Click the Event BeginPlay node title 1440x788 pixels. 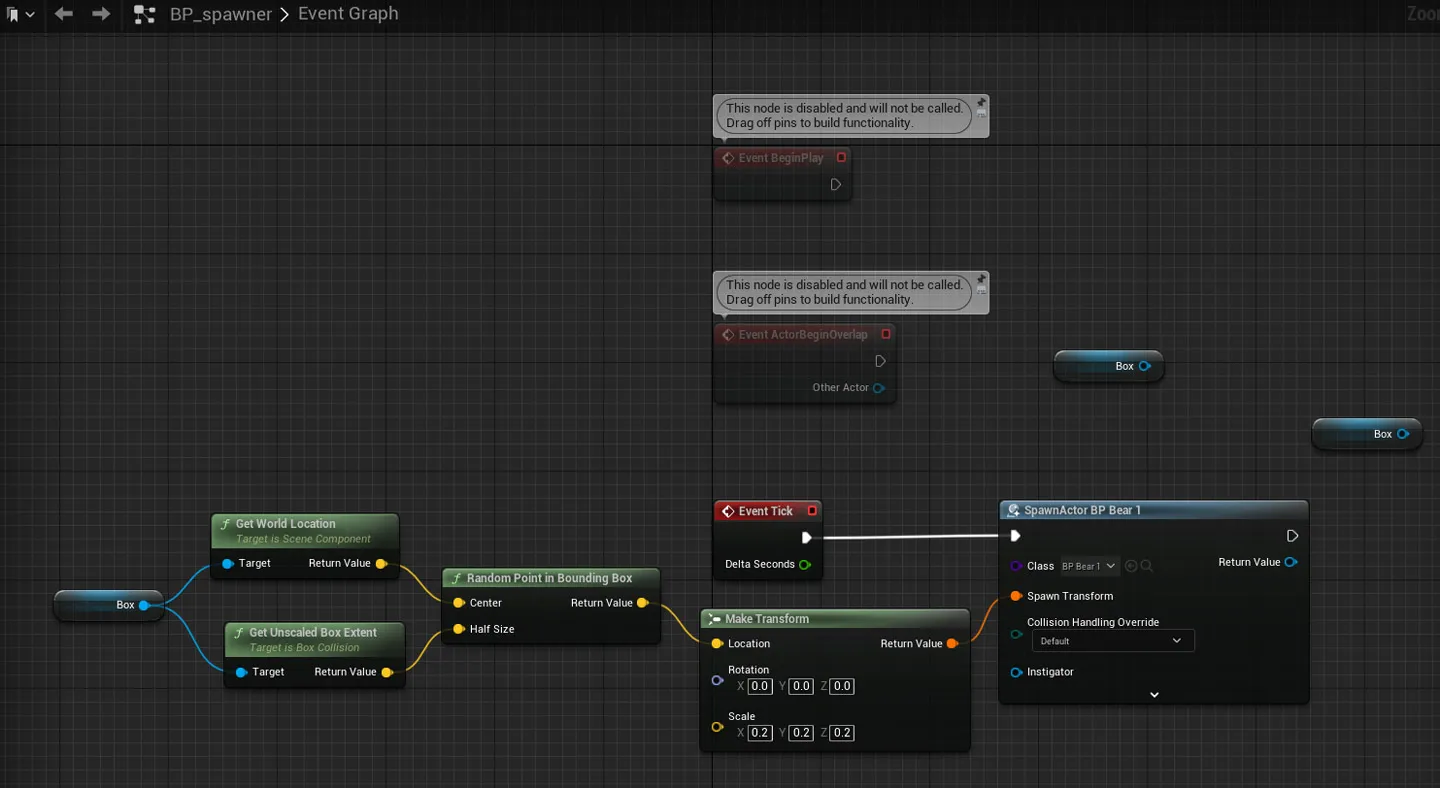(781, 158)
